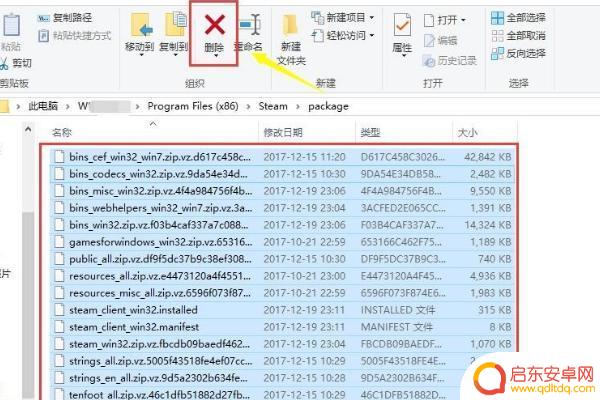This screenshot has width=600, height=400.
Task: Select file bins_win32.zip.vz.f03b4caf
Action: coord(284,225)
